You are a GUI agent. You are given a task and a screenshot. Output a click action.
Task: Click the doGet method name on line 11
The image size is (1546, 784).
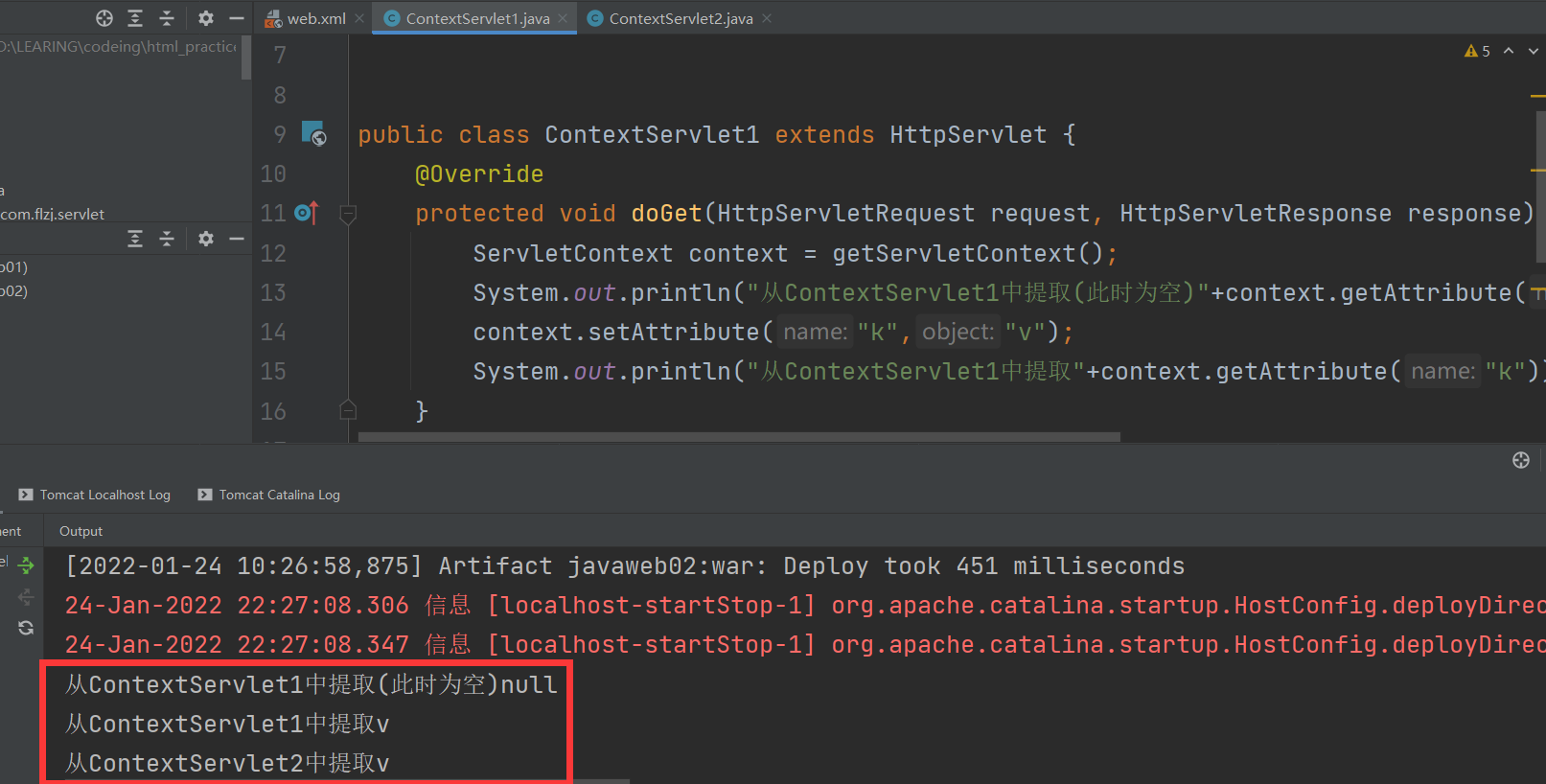click(666, 214)
